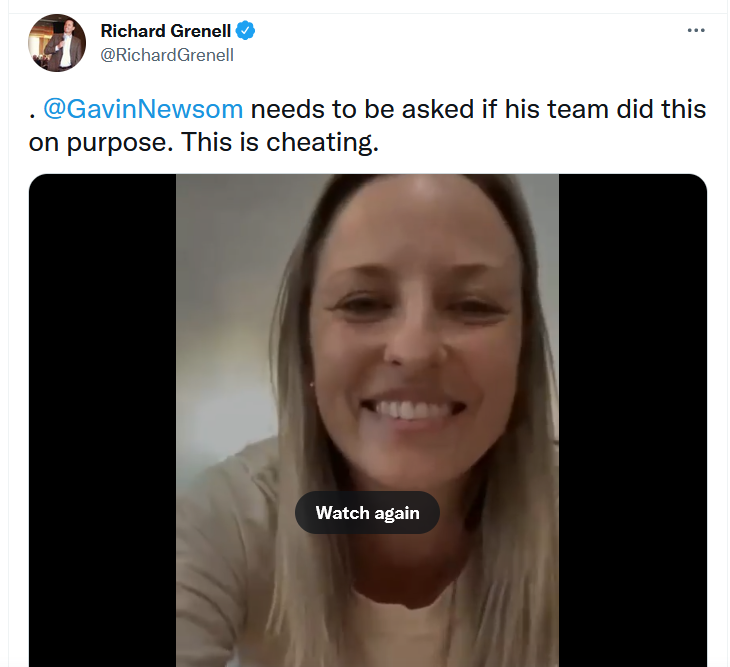Expand tweet options using the ellipsis icon
The image size is (730, 667).
[696, 30]
